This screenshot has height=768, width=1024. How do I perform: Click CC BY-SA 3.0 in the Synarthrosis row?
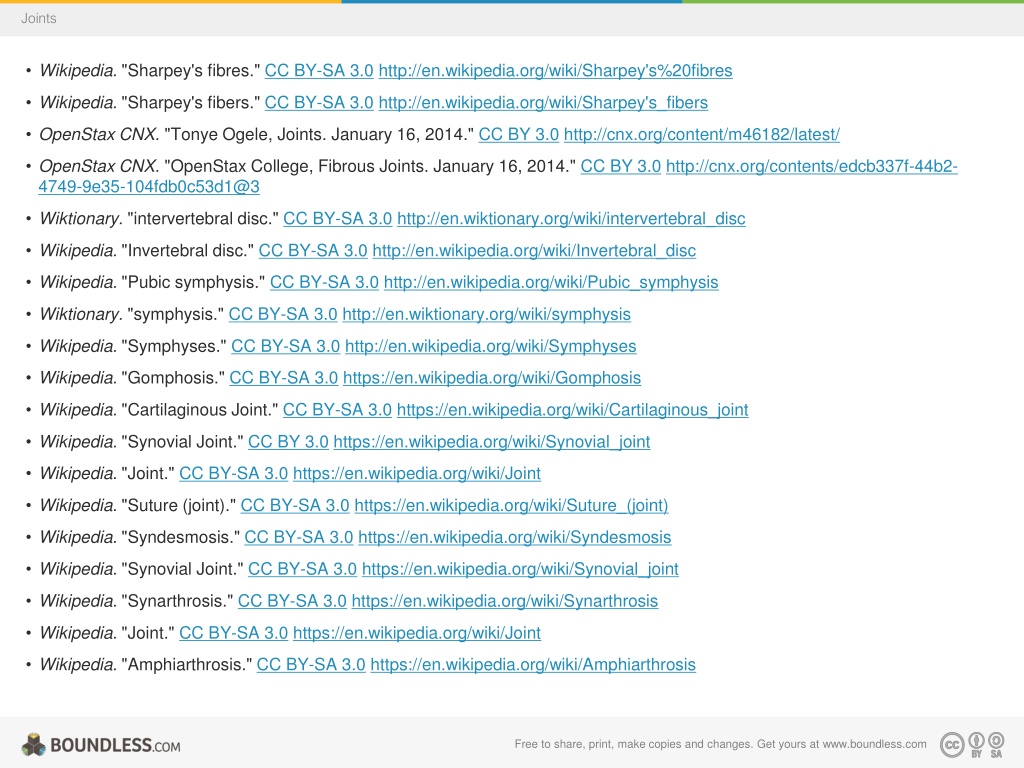[x=292, y=601]
